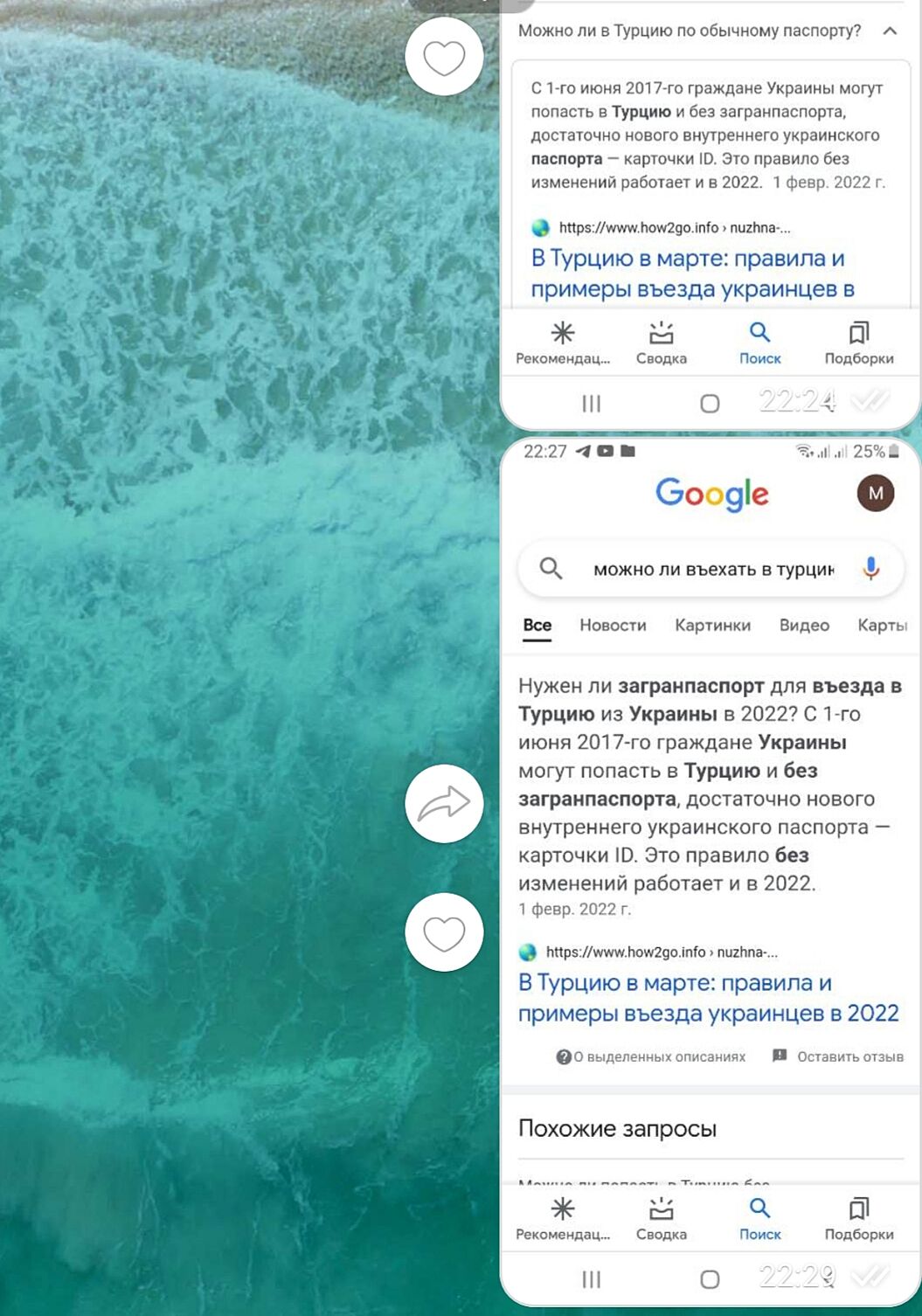Click the Оставить отзыв link

pos(849,1056)
